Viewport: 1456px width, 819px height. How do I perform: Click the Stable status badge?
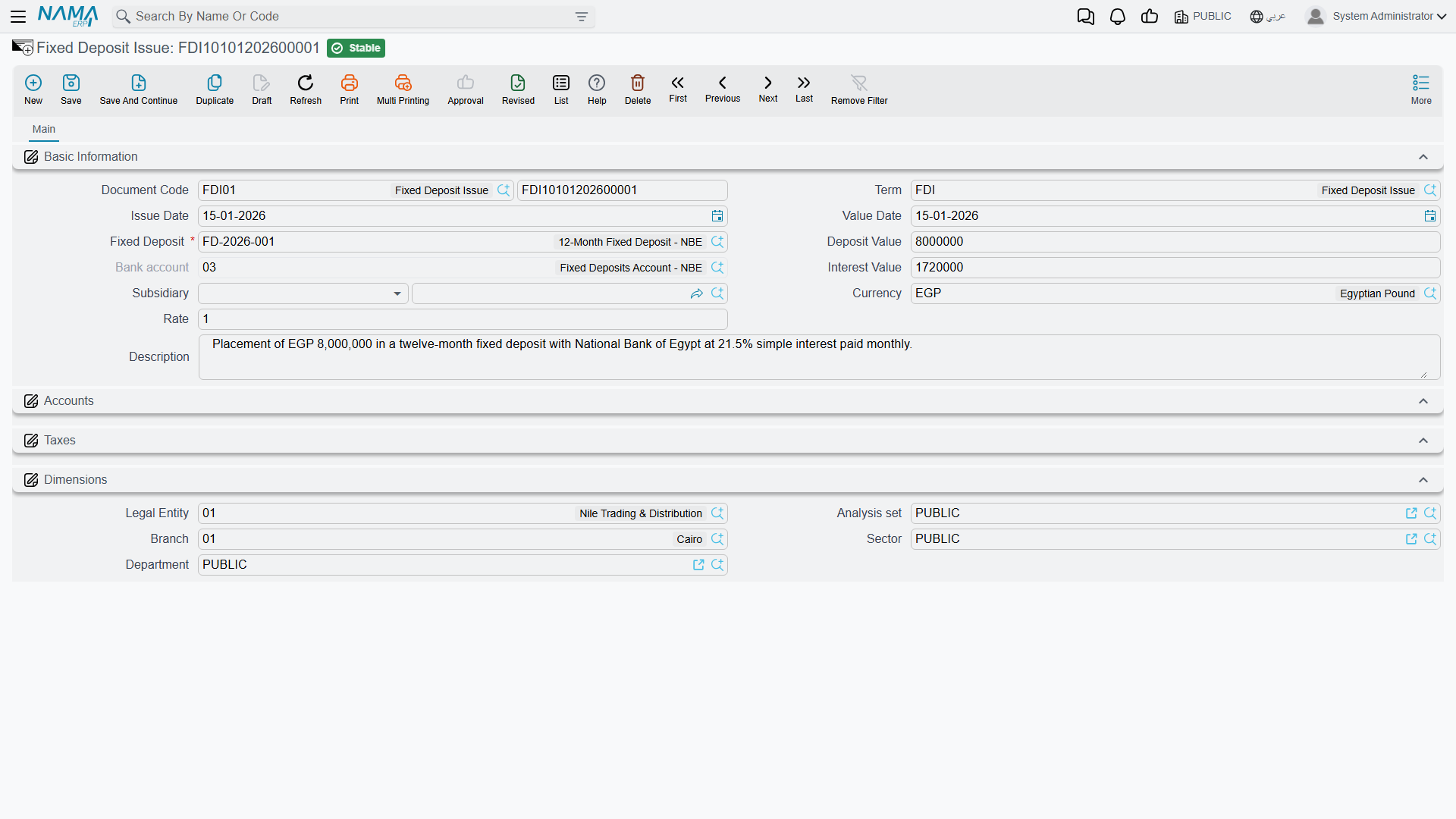356,48
